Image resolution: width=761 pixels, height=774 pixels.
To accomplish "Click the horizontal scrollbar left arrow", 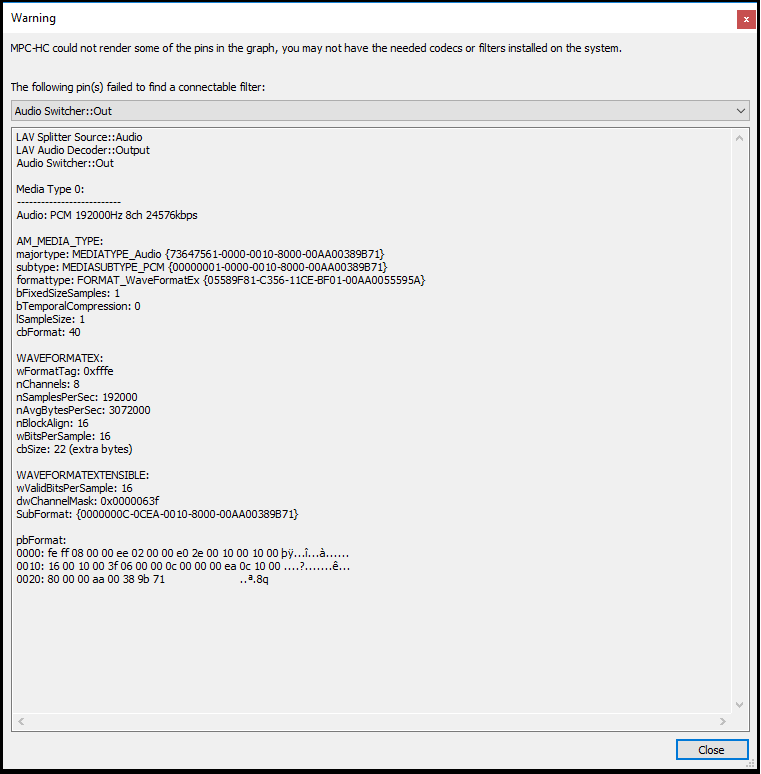I will tap(21, 721).
